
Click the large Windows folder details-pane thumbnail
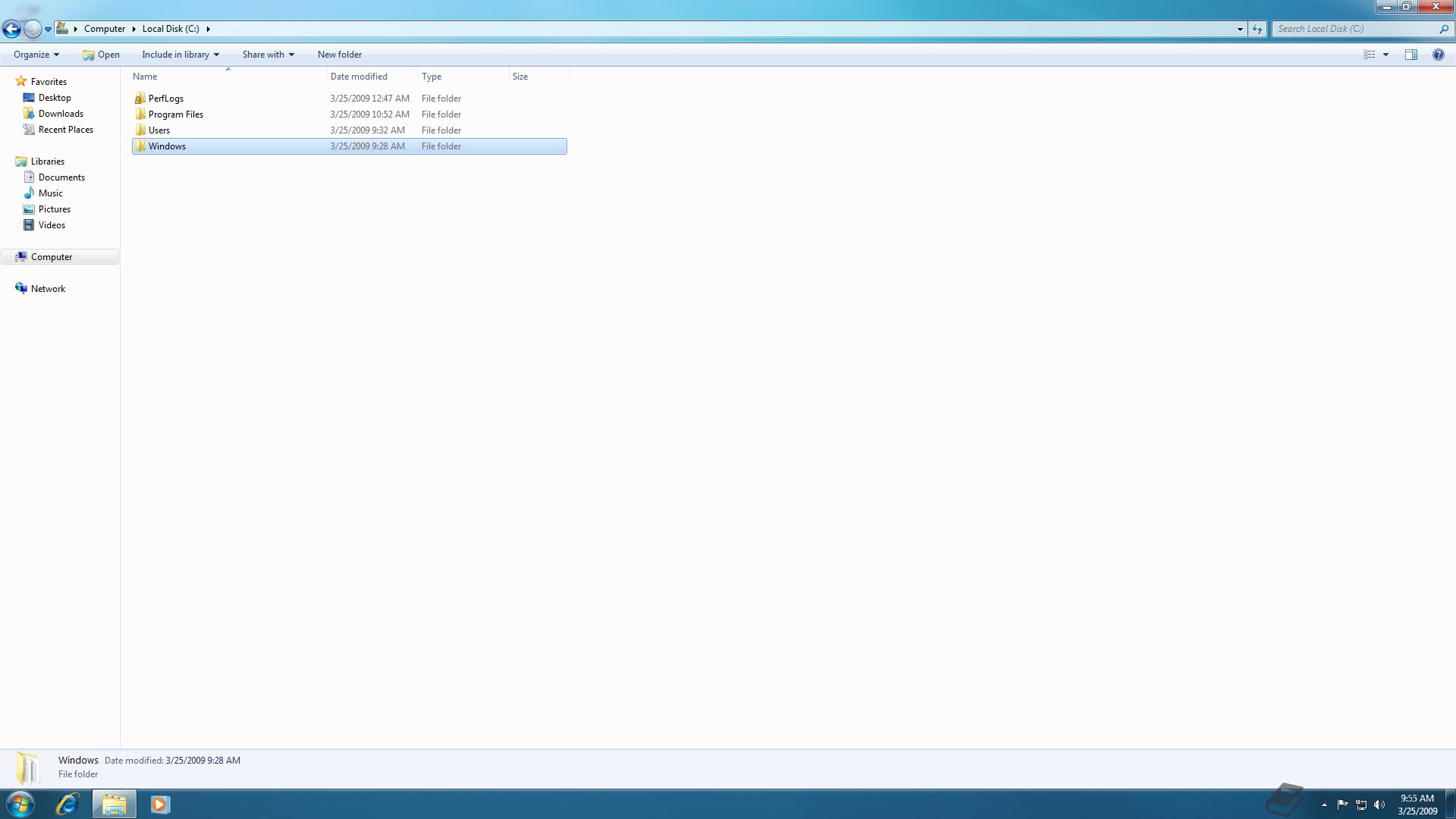pyautogui.click(x=28, y=767)
